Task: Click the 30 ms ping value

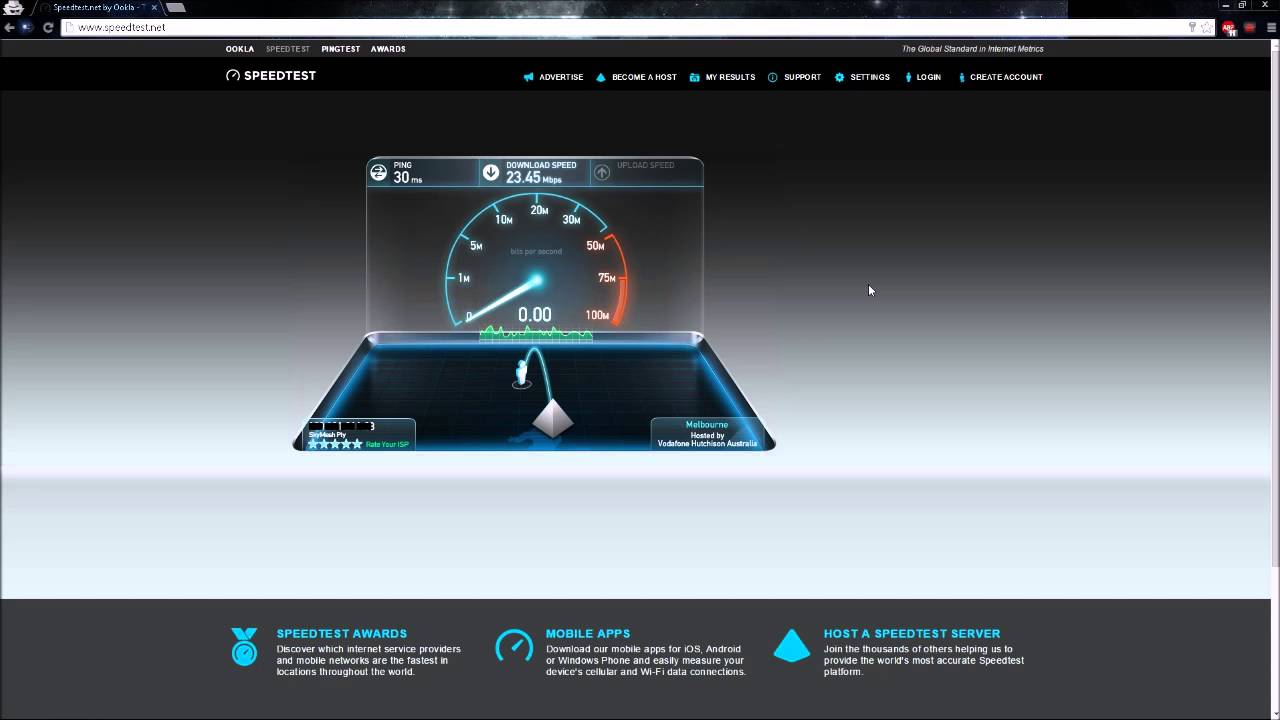Action: [x=407, y=178]
